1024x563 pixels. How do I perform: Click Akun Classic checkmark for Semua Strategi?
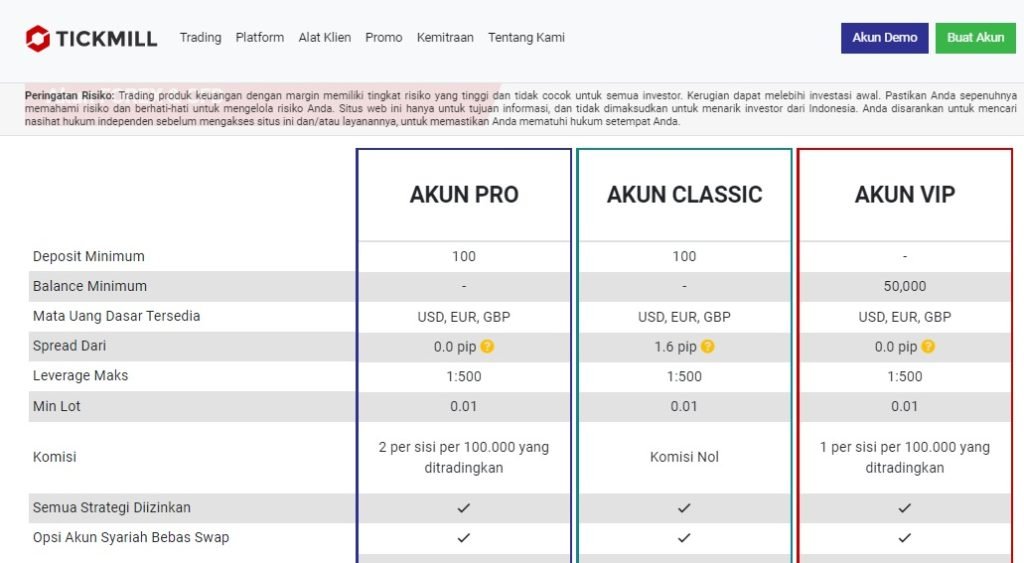pos(684,508)
